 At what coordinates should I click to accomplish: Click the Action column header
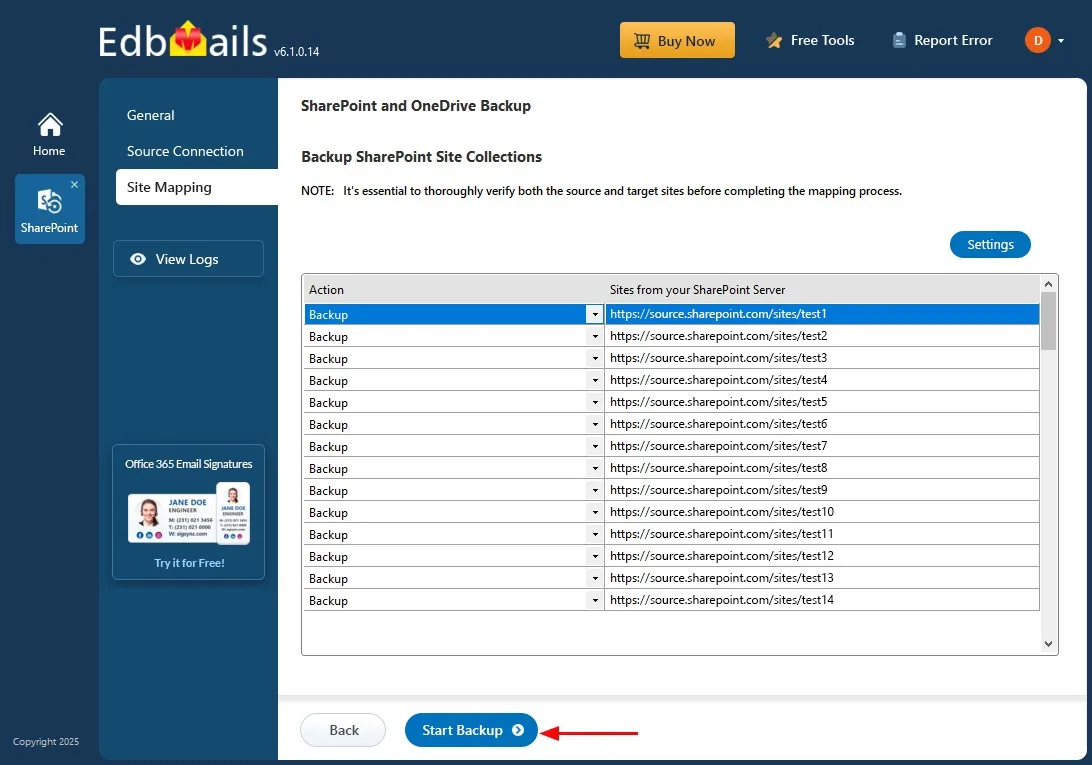click(453, 289)
